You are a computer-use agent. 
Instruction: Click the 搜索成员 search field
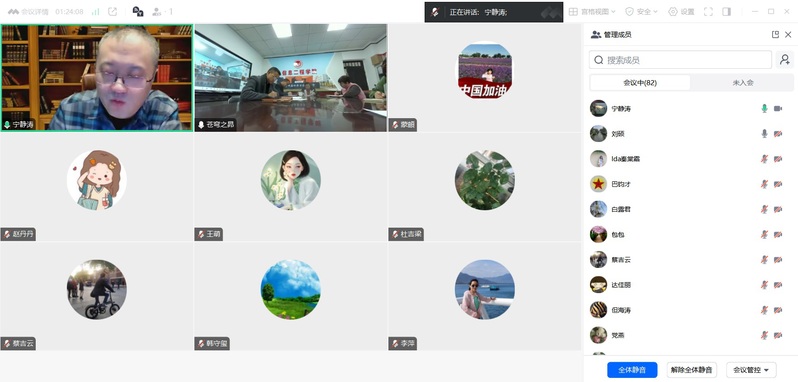click(680, 60)
